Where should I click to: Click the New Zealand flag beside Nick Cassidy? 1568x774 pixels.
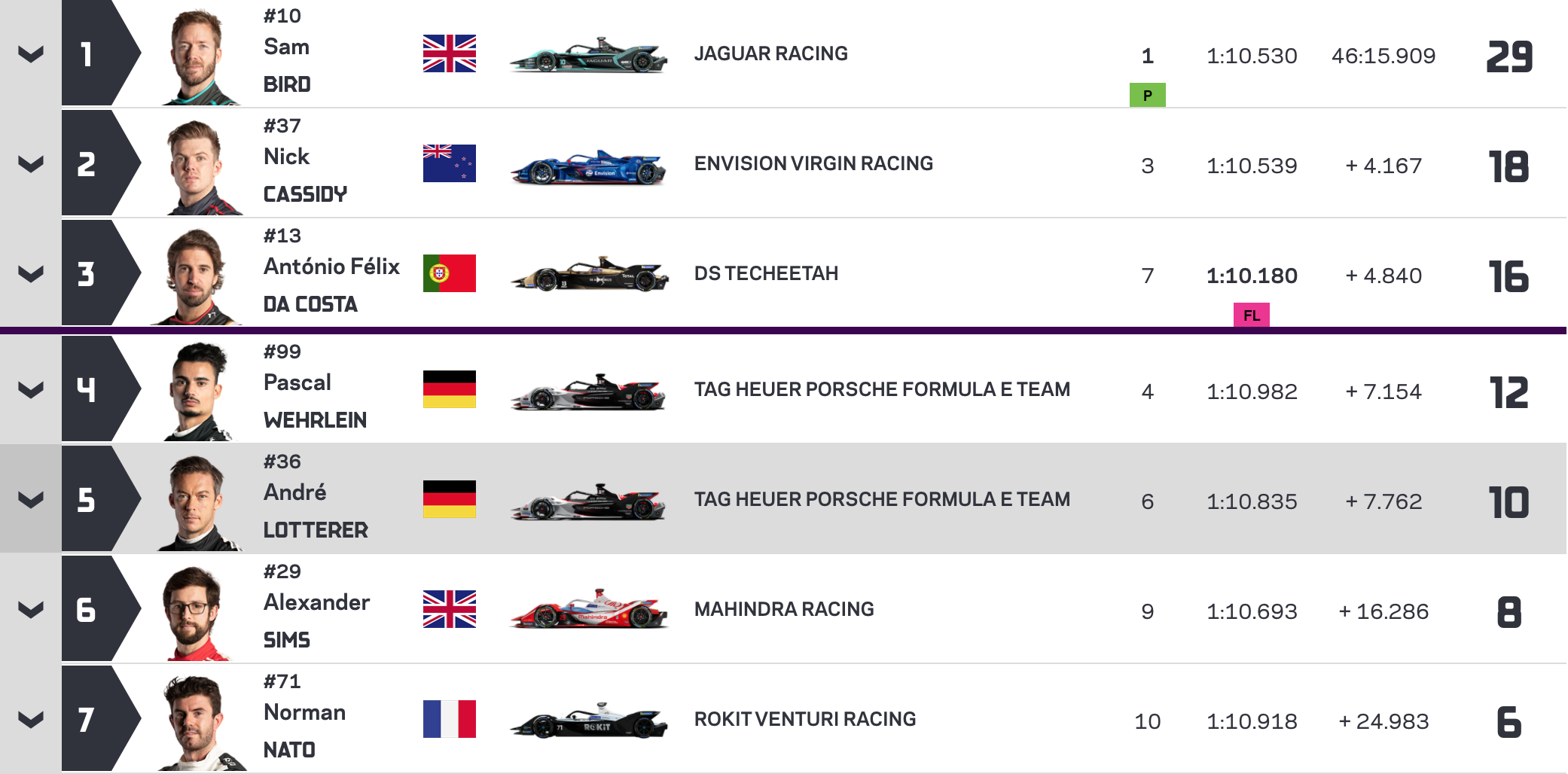pos(450,163)
